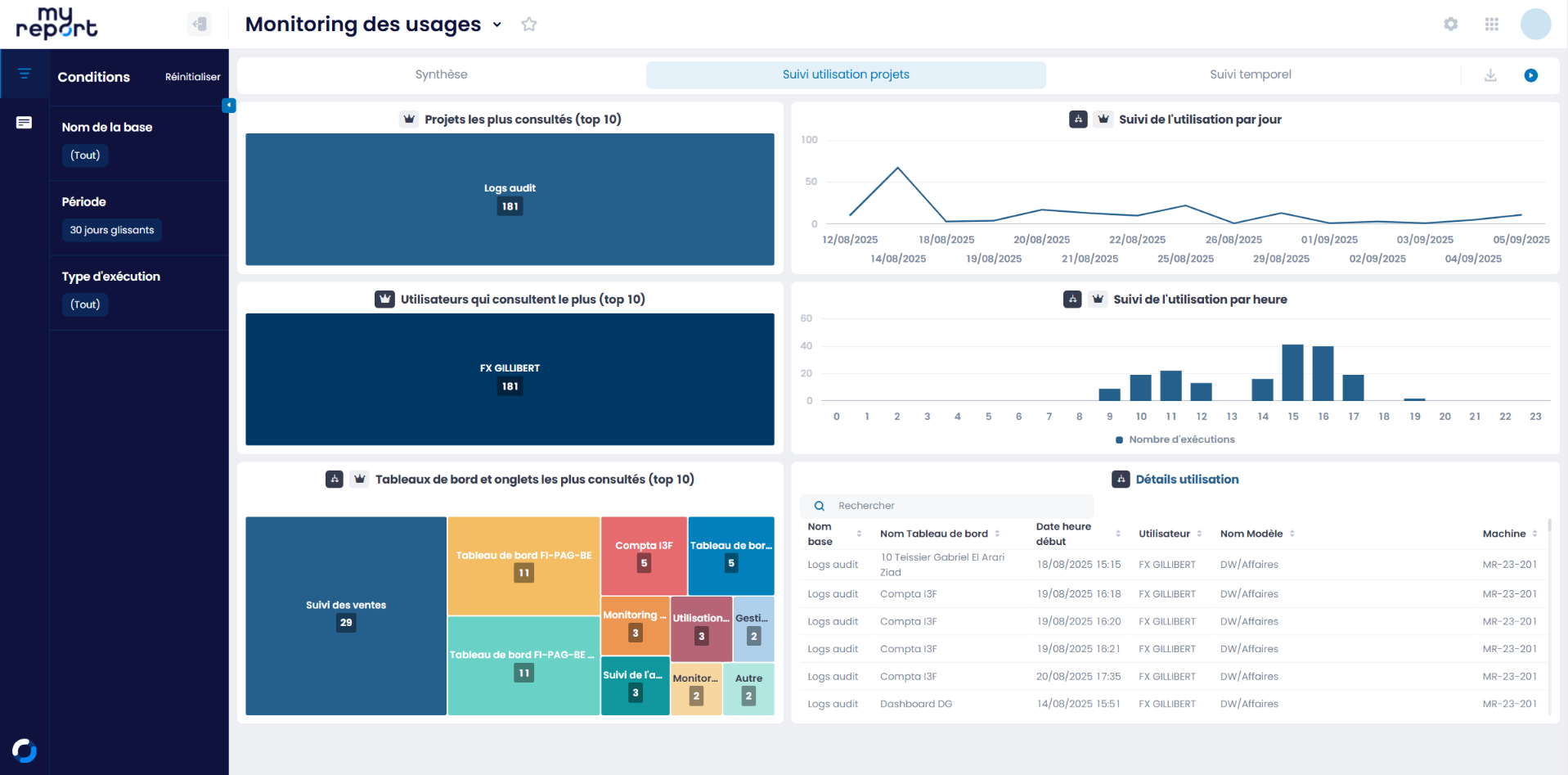The width and height of the screenshot is (1568, 775).
Task: Click the exit icon beside the logo
Action: [x=199, y=24]
